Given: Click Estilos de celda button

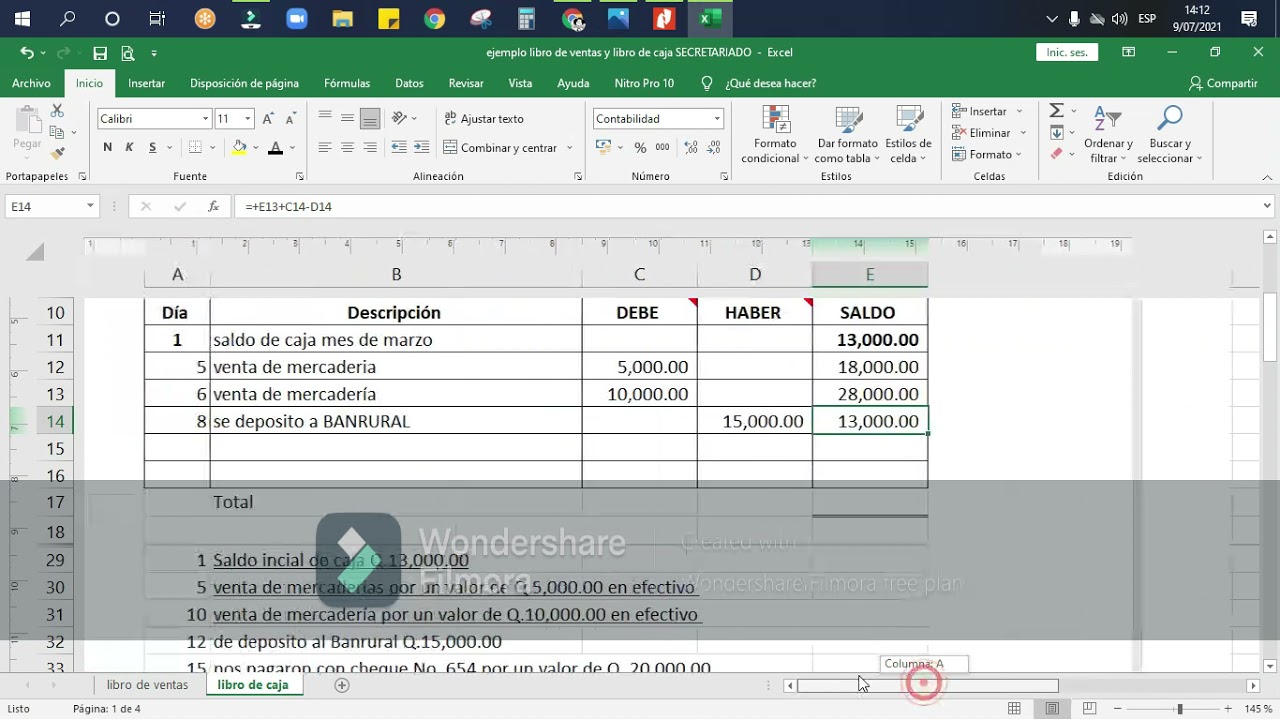Looking at the screenshot, I should [x=908, y=135].
